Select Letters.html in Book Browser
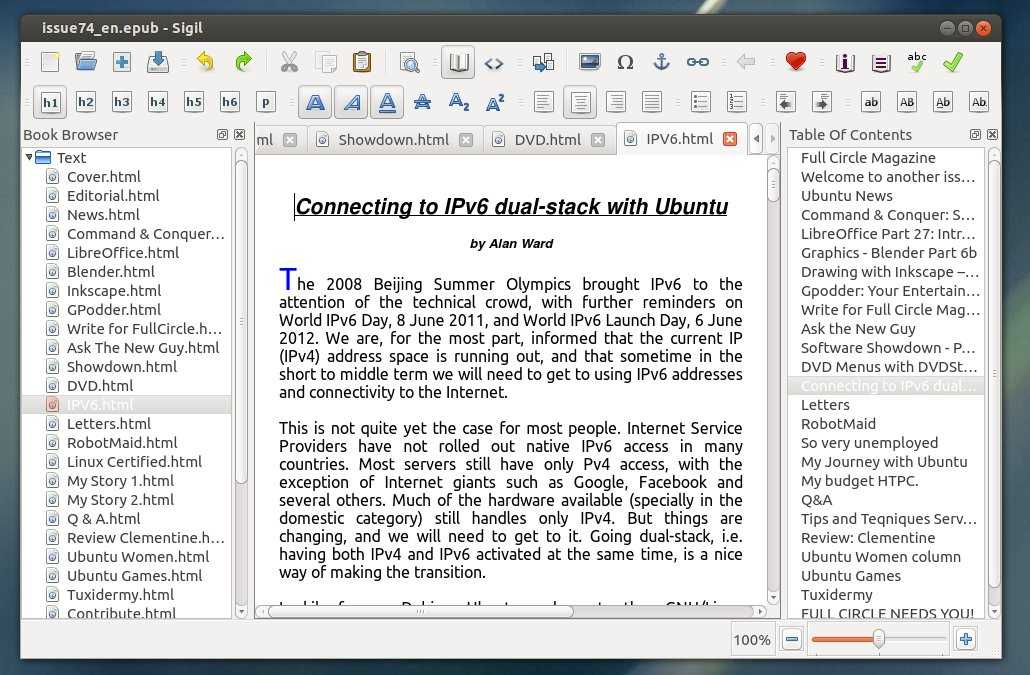1030x675 pixels. [x=108, y=424]
